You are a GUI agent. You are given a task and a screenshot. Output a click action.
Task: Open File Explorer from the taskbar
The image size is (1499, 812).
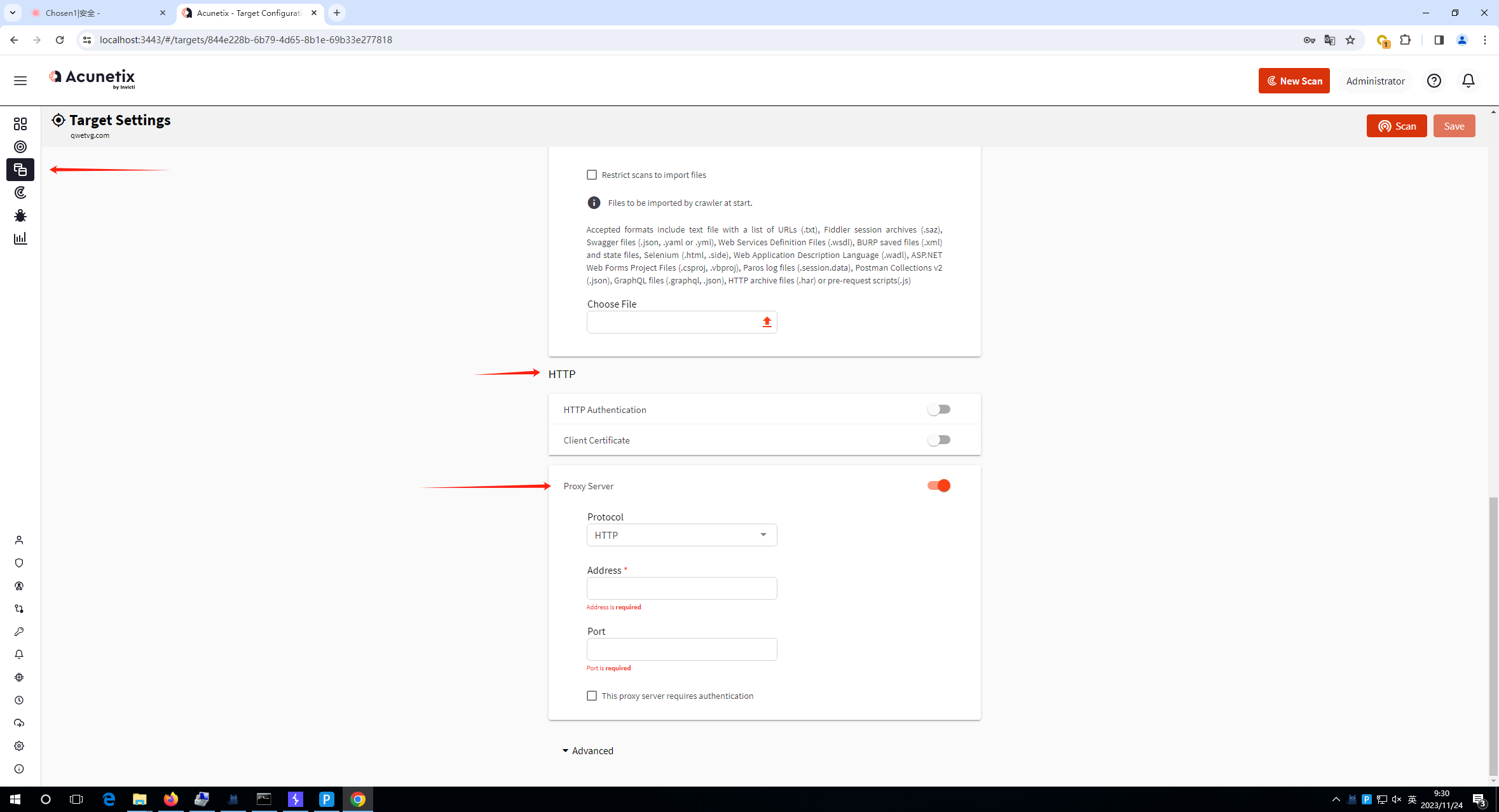[x=139, y=799]
